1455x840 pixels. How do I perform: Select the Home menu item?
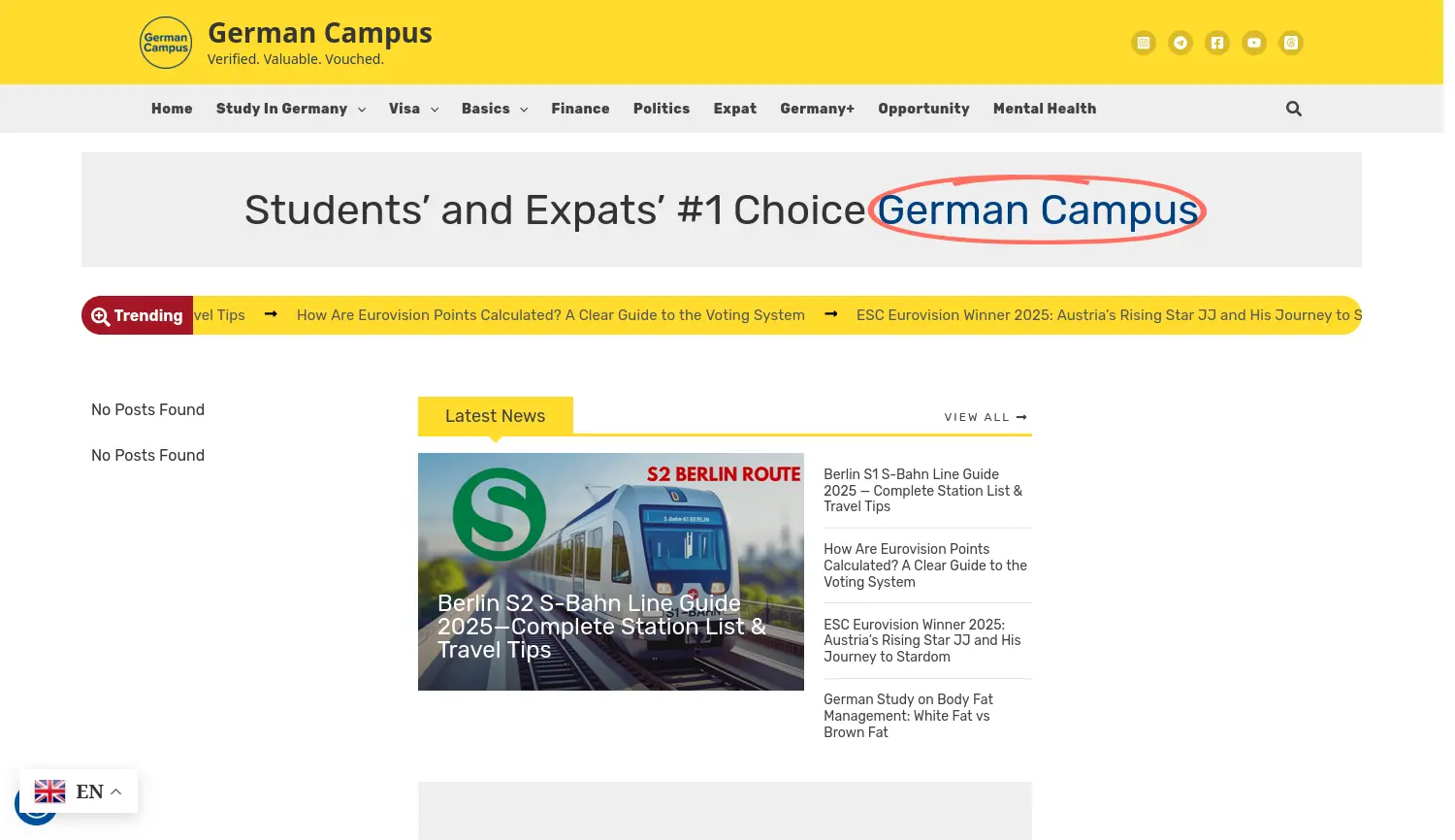(x=172, y=109)
